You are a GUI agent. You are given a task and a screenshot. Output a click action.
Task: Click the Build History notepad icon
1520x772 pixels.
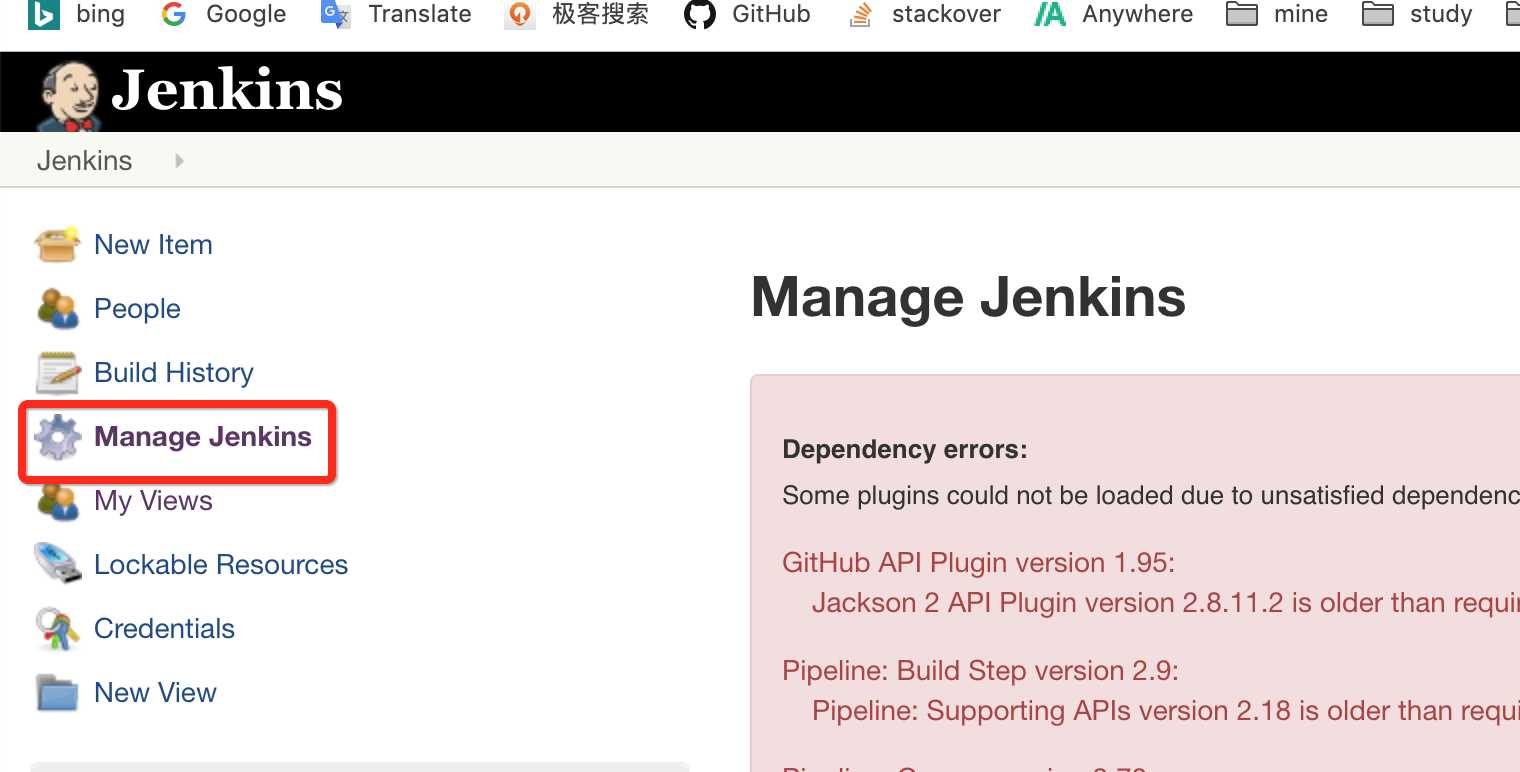[57, 372]
